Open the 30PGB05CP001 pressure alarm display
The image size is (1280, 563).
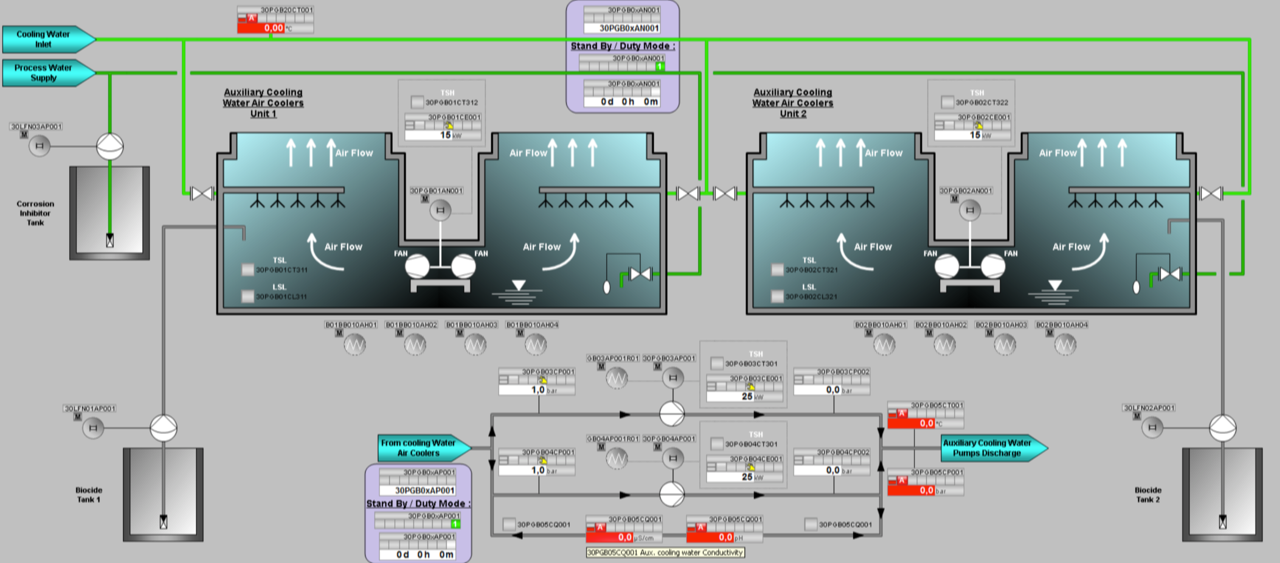[927, 482]
